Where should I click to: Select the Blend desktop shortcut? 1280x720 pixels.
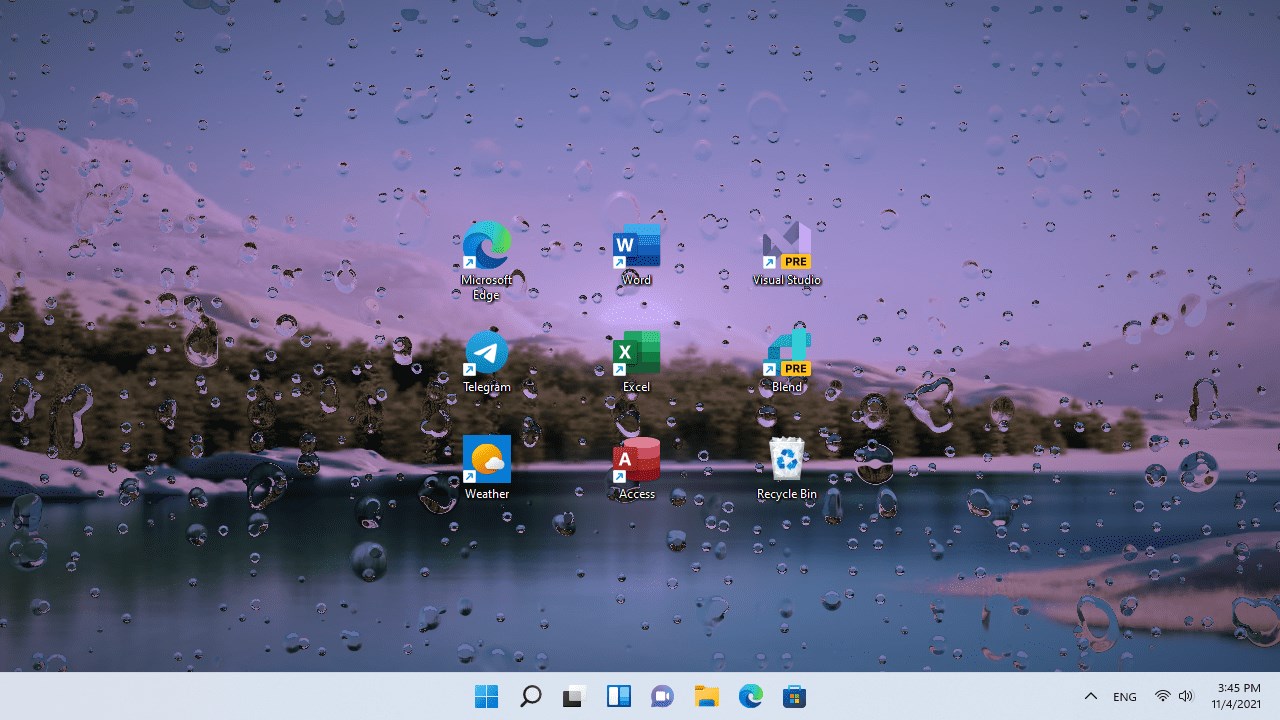coord(787,361)
